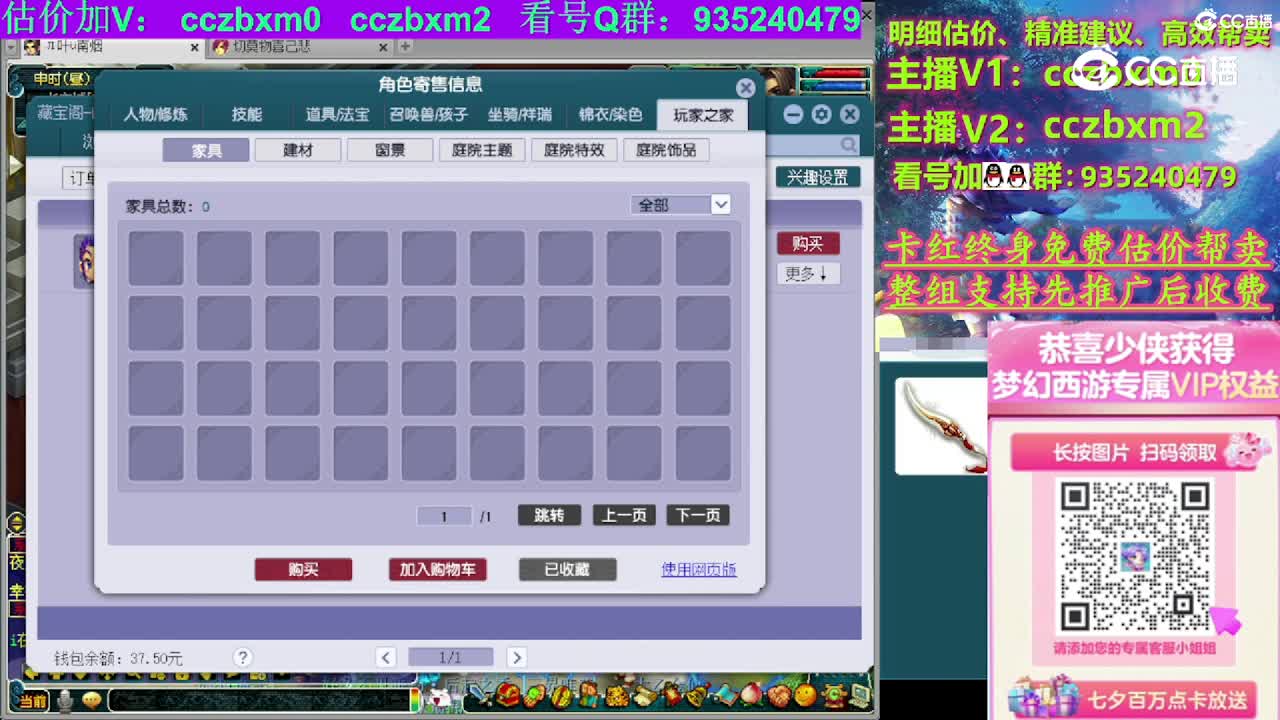Click the 下一页 button
The image size is (1280, 720).
[x=698, y=515]
